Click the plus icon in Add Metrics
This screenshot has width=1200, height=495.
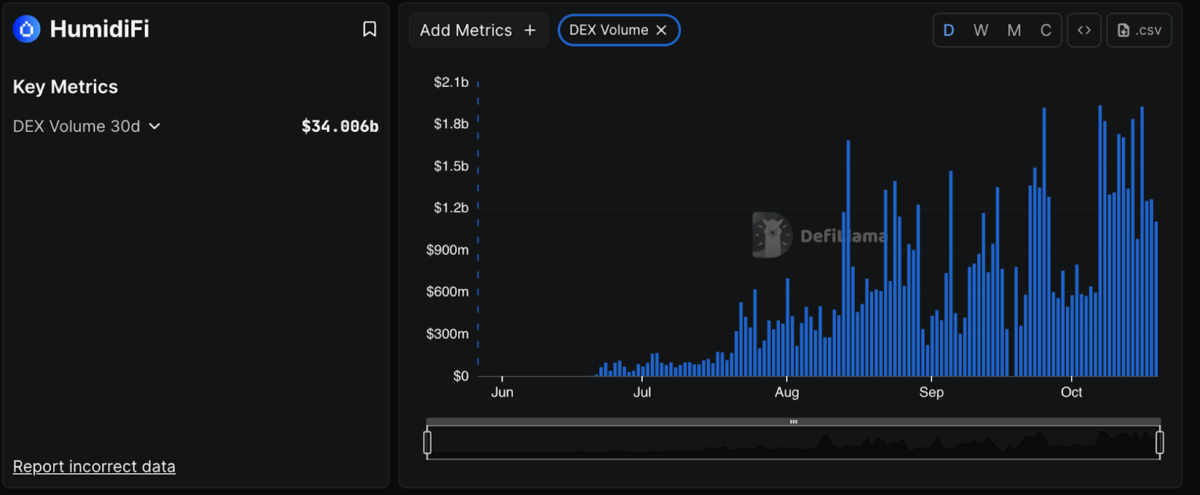pos(530,30)
